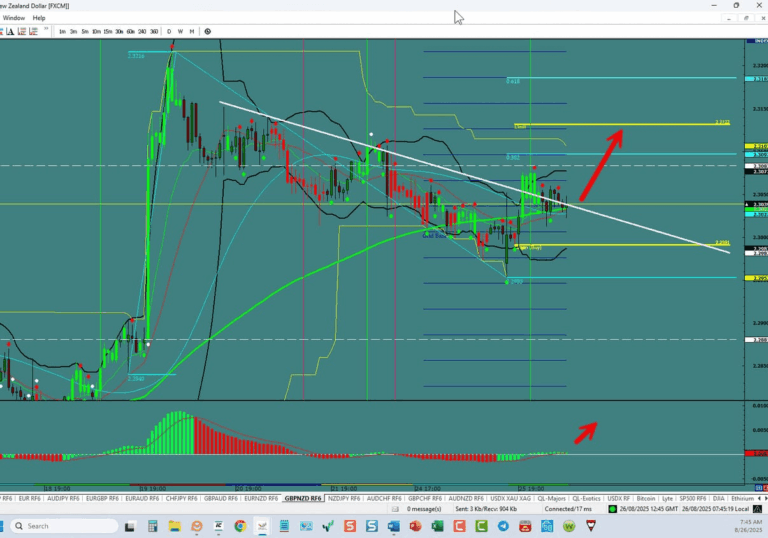Switch to the AUDCHF RF6 chart tab
The width and height of the screenshot is (768, 538).
(x=384, y=498)
